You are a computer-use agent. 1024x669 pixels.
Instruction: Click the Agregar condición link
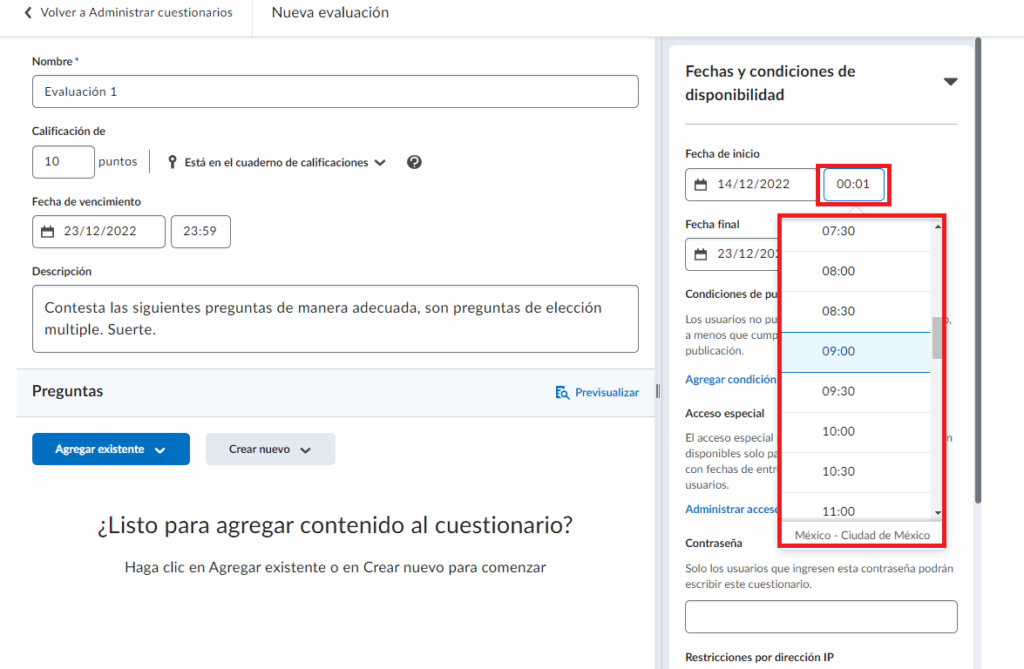[731, 380]
